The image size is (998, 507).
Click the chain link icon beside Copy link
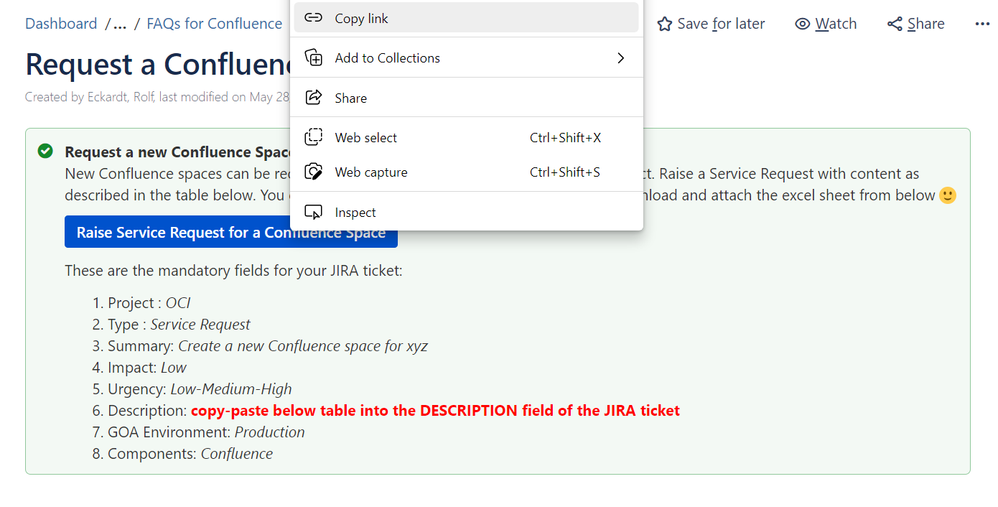[313, 18]
